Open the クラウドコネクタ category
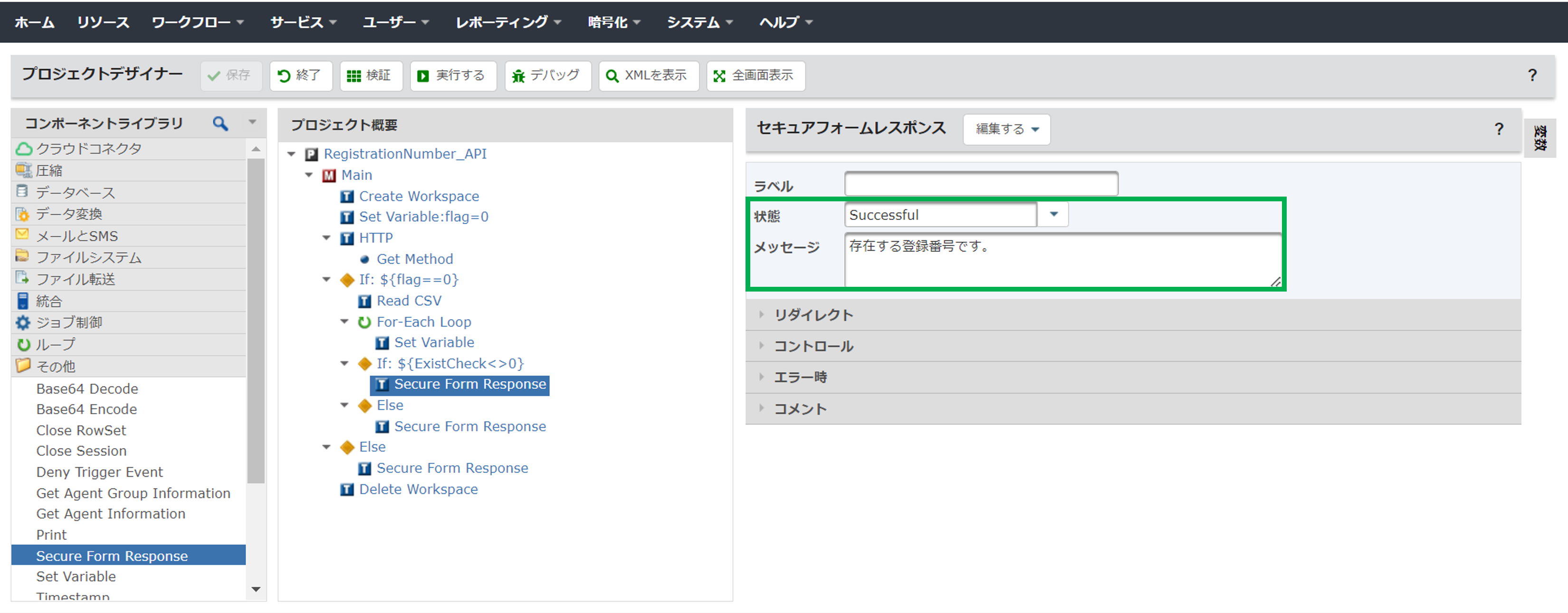This screenshot has height=613, width=1568. pos(128,149)
